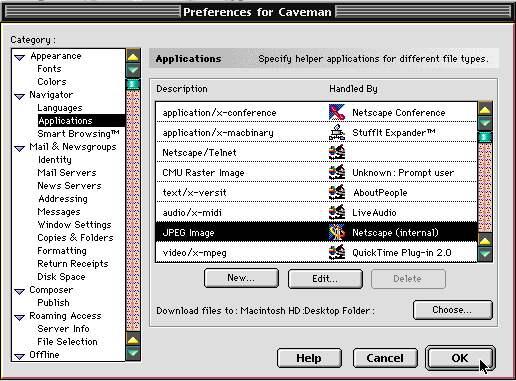Click the QuickTime Plug-in 2.0 icon
This screenshot has width=516, height=381.
pyautogui.click(x=337, y=252)
